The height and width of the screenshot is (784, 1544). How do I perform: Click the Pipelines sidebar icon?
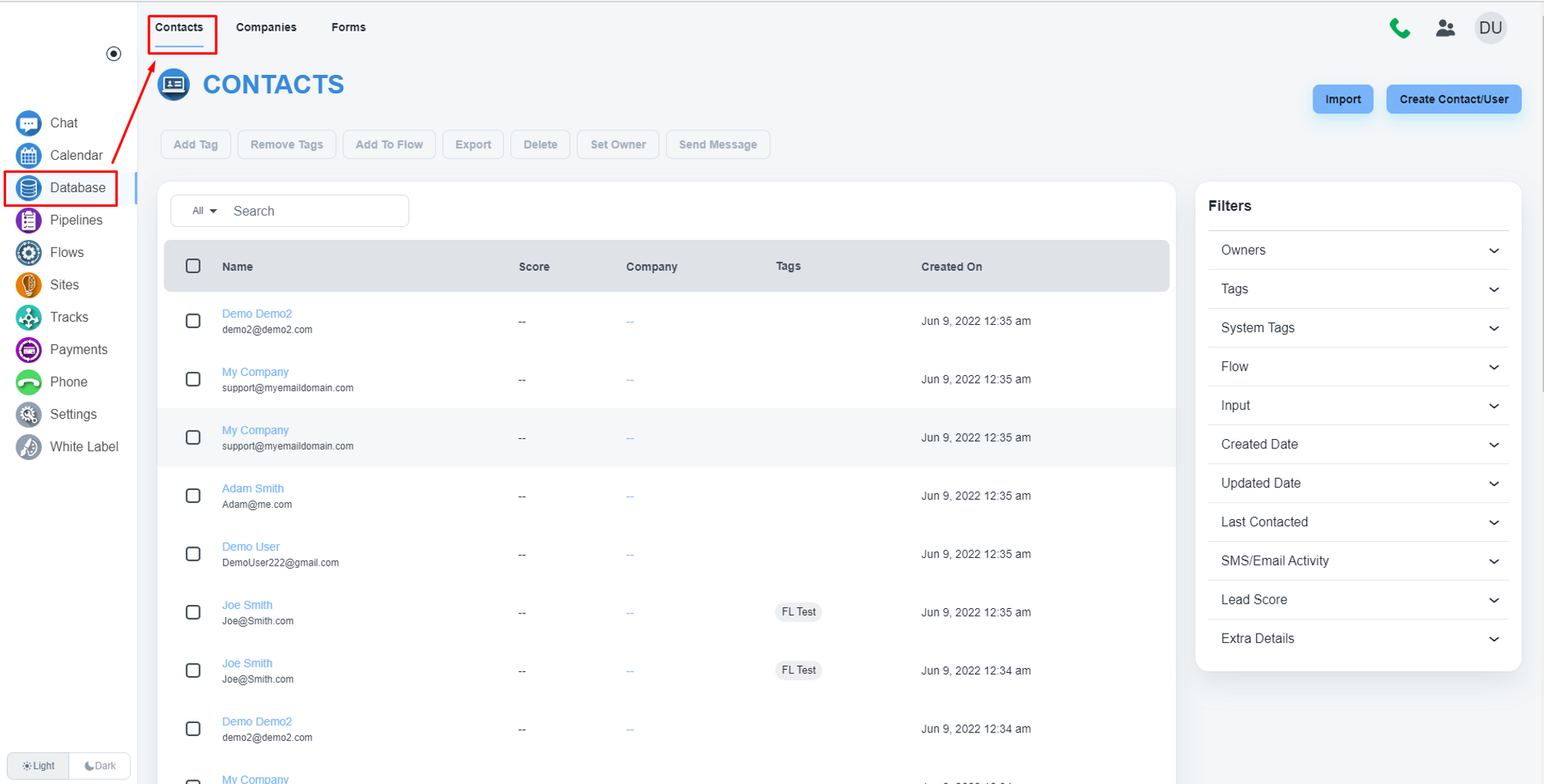tap(29, 221)
